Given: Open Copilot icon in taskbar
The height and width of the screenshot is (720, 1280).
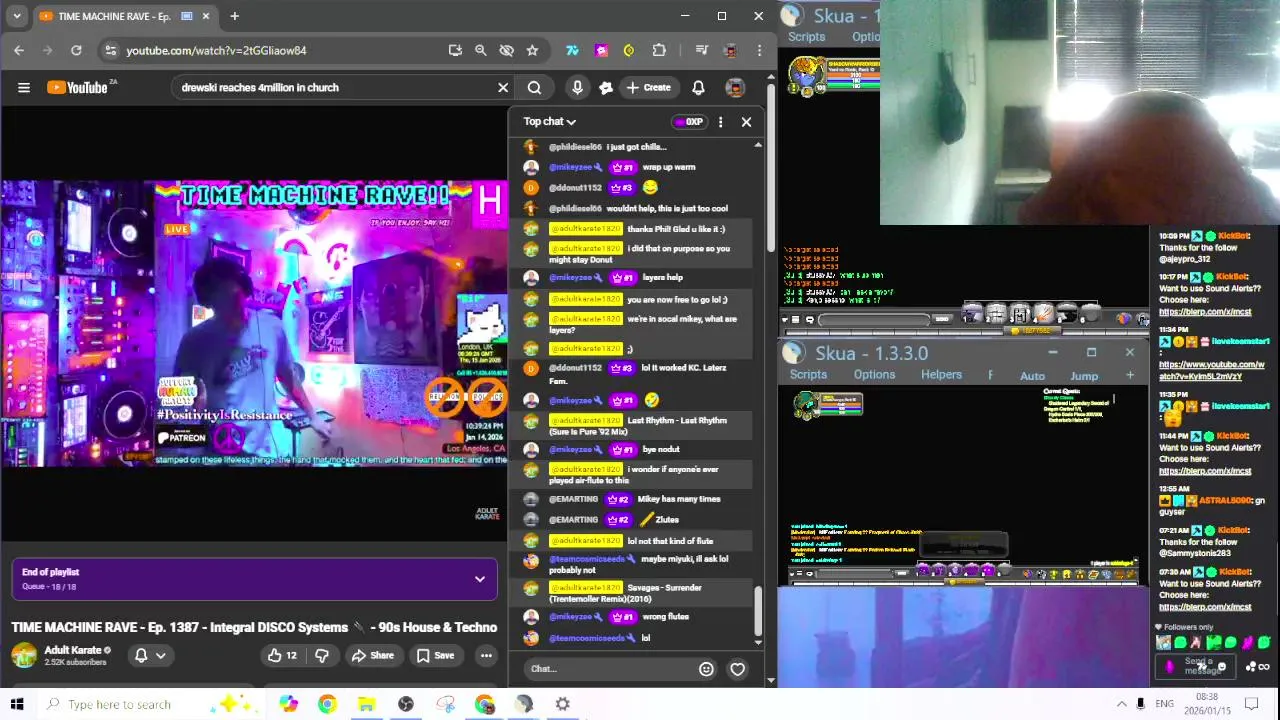Looking at the screenshot, I should [289, 704].
